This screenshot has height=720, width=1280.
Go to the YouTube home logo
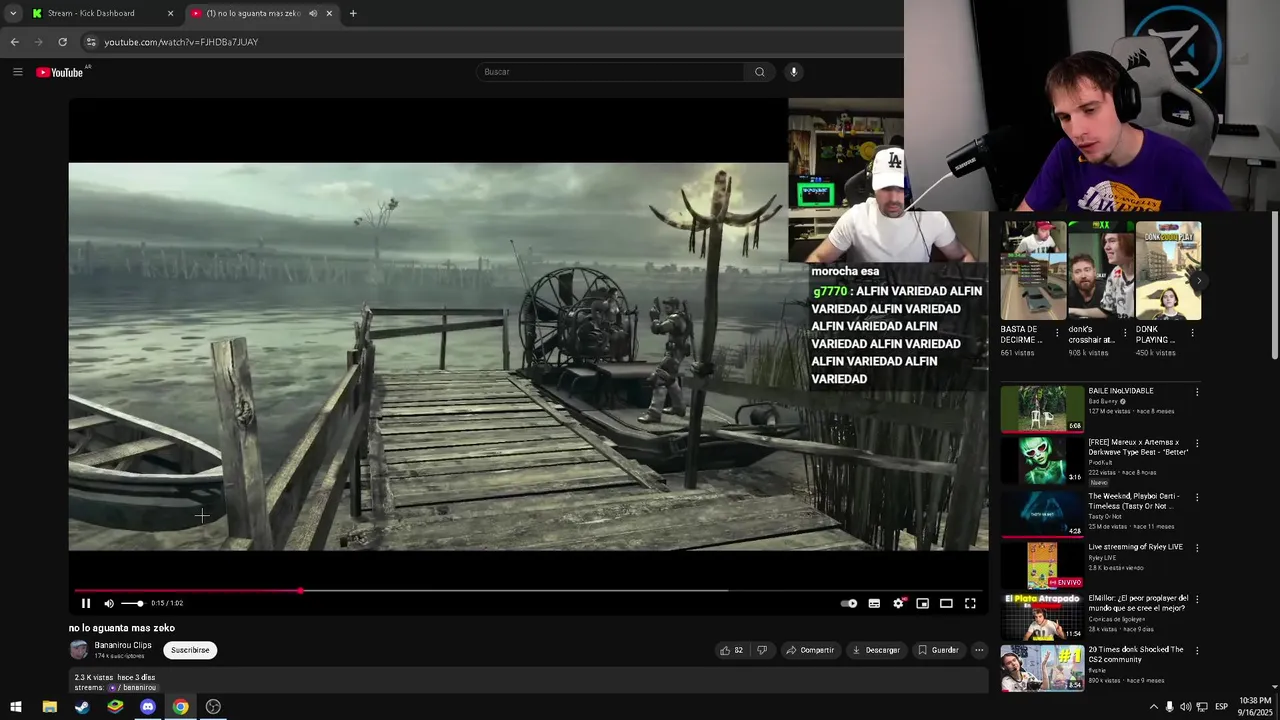click(60, 72)
